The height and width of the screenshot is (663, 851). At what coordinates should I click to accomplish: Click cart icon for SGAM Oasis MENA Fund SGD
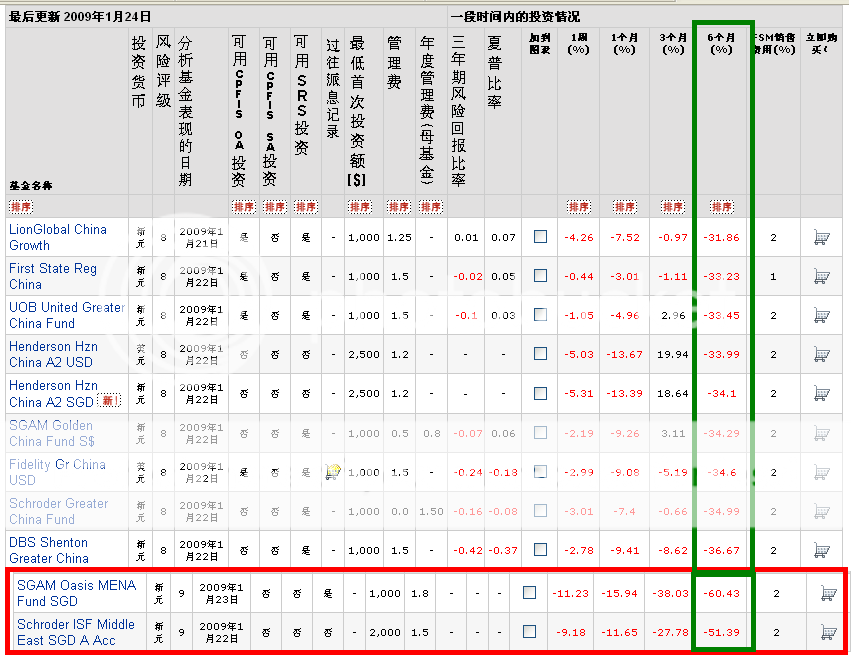[827, 593]
